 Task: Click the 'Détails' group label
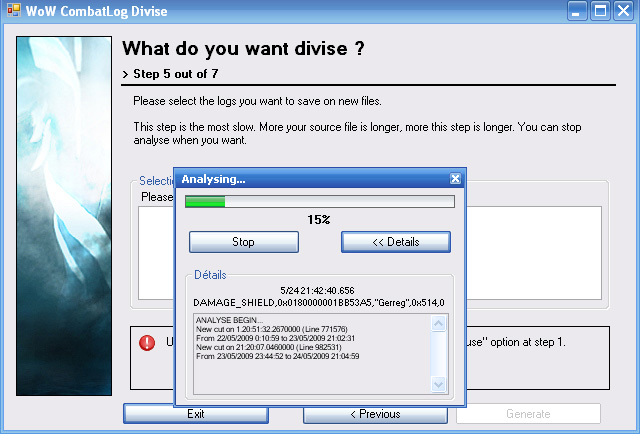[x=210, y=275]
